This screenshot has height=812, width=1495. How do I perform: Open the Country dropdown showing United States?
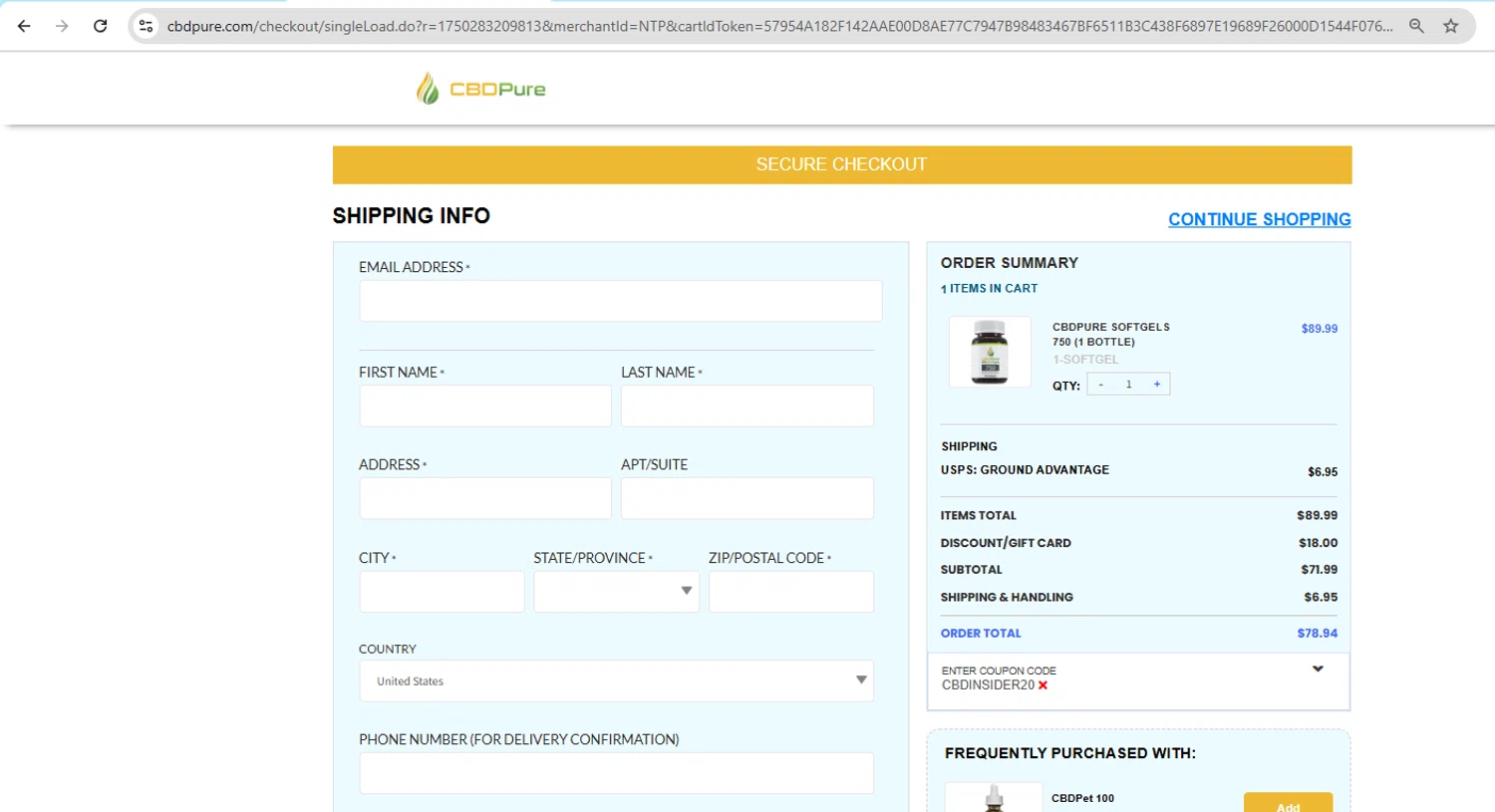[616, 681]
